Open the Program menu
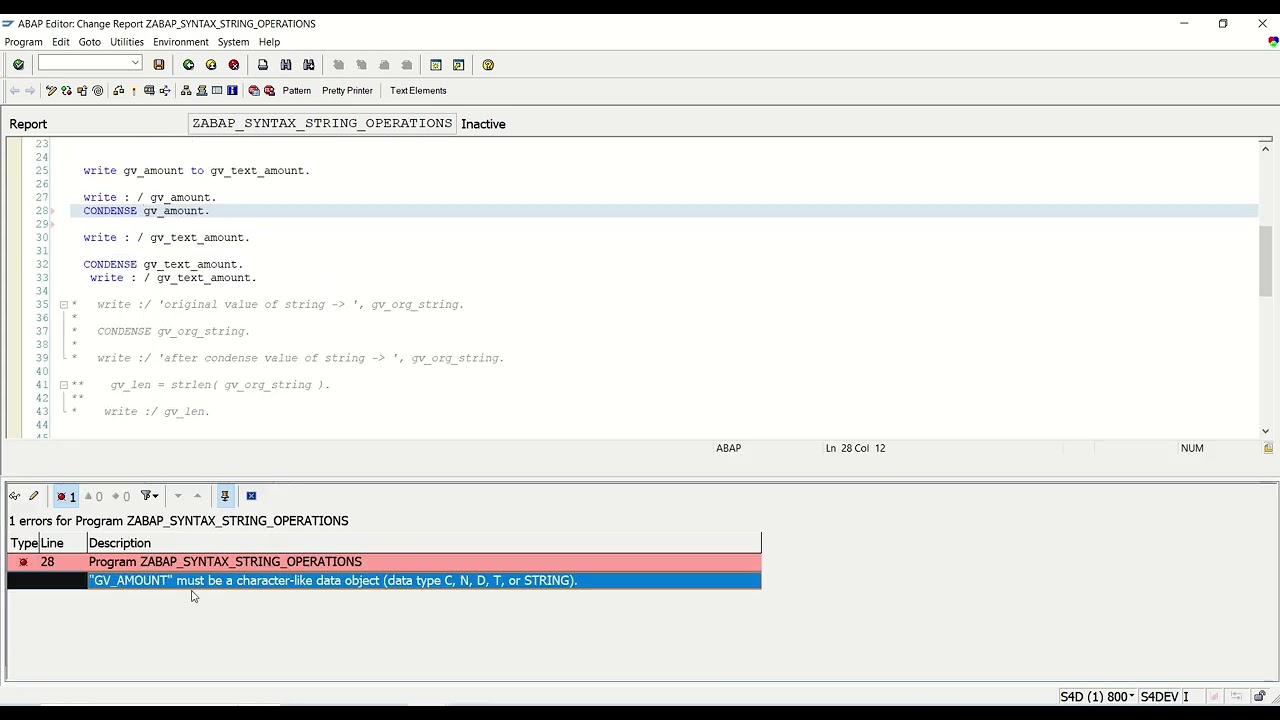Image resolution: width=1280 pixels, height=720 pixels. [x=24, y=42]
